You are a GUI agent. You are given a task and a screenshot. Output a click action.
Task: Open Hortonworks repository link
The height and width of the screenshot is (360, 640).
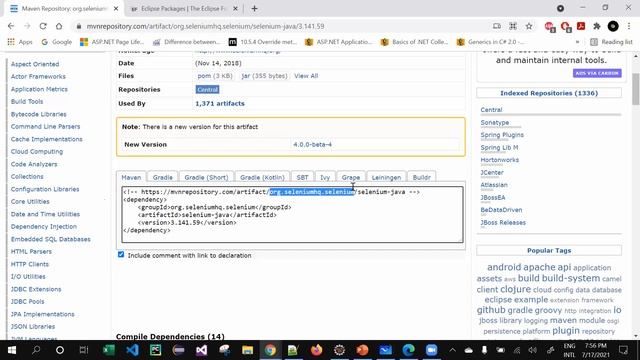500,160
